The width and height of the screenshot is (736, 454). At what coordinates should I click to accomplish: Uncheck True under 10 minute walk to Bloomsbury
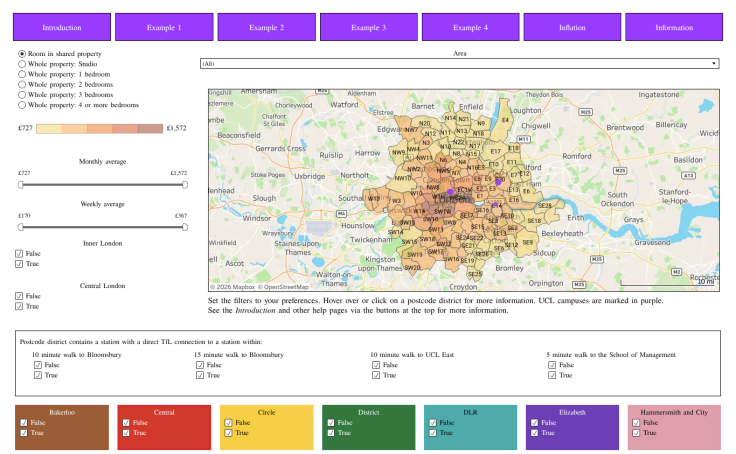[38, 375]
